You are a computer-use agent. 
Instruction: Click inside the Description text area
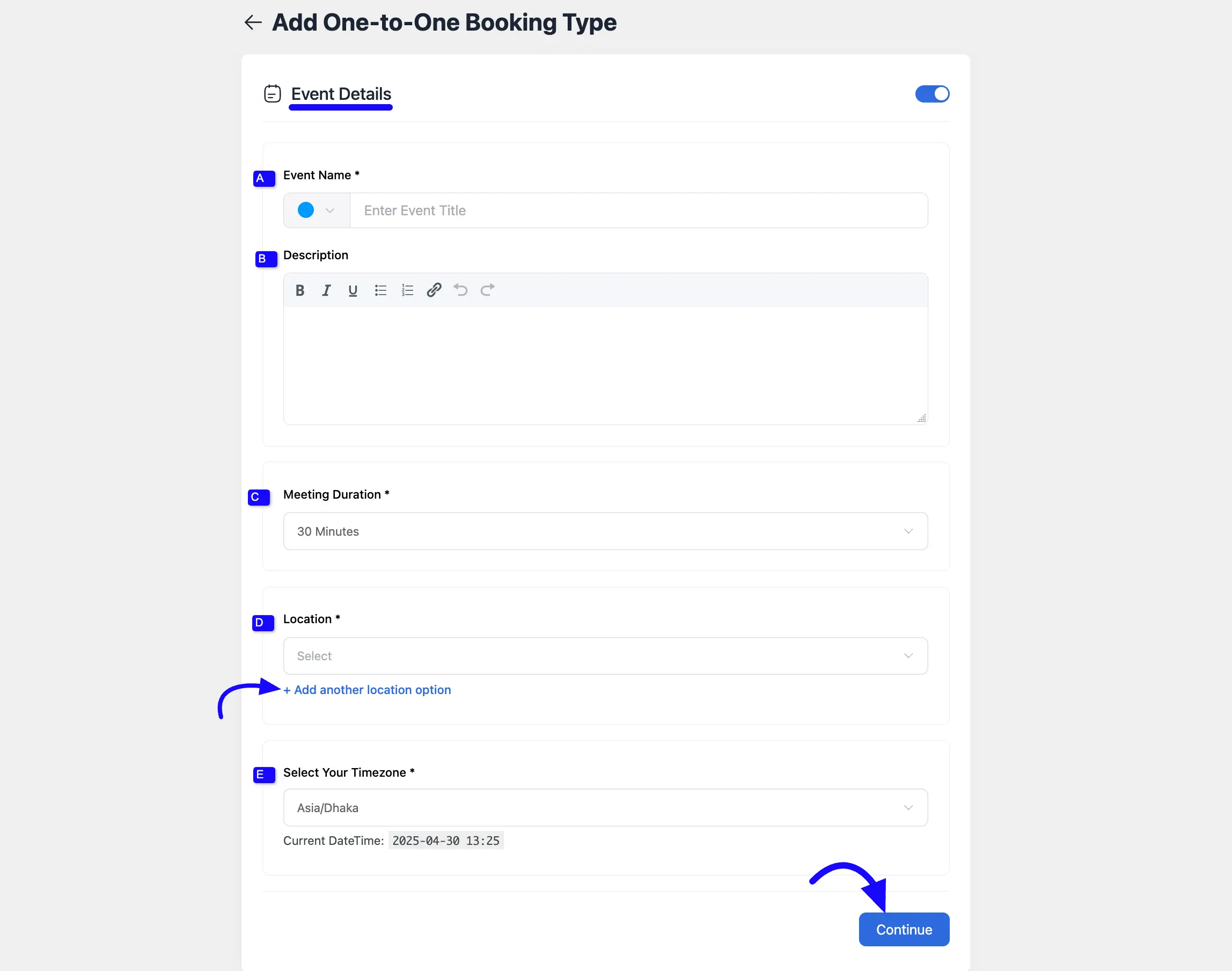click(x=605, y=365)
